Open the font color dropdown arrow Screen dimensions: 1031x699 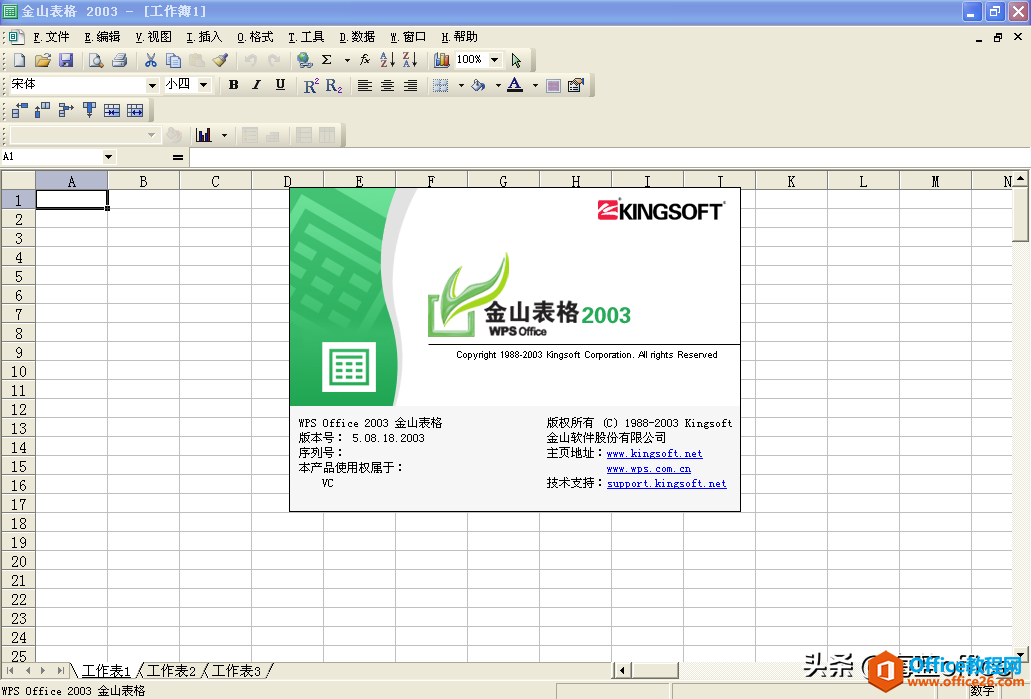[x=535, y=85]
